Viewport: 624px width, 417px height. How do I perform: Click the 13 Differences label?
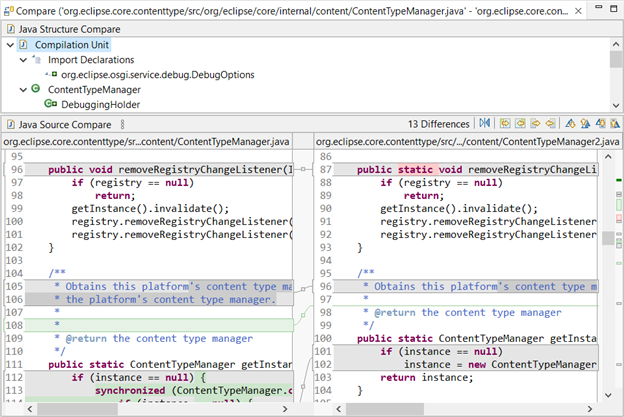(439, 124)
